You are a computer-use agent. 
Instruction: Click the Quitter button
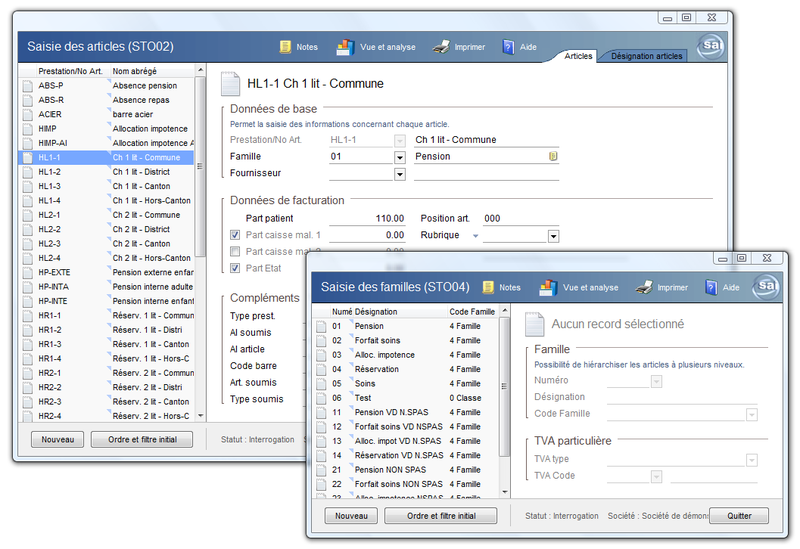point(739,516)
